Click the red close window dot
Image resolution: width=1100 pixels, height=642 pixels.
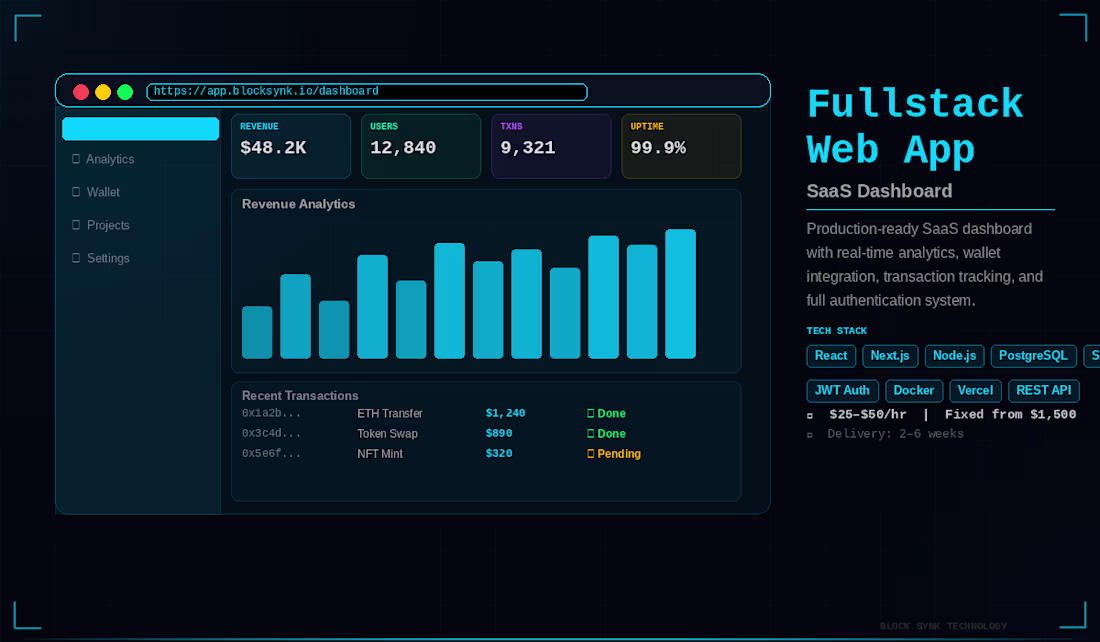pos(81,92)
